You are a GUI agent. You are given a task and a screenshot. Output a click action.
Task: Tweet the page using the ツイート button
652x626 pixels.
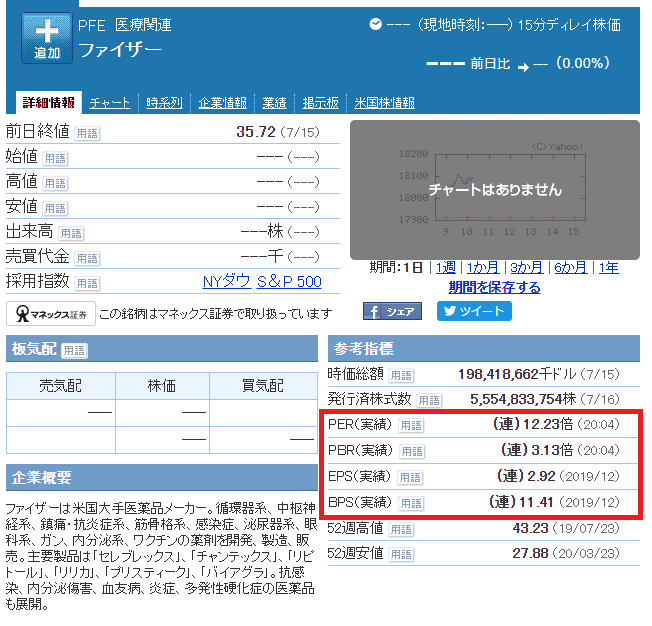(474, 311)
